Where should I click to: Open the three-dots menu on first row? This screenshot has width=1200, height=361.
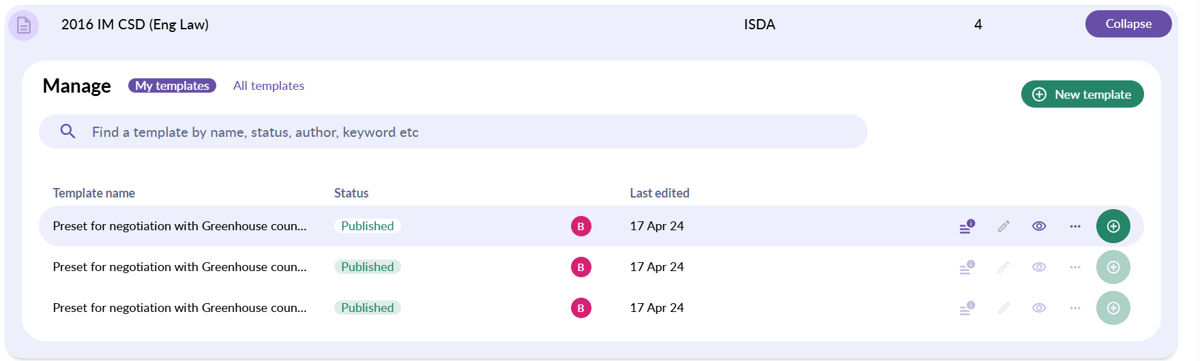(x=1075, y=227)
